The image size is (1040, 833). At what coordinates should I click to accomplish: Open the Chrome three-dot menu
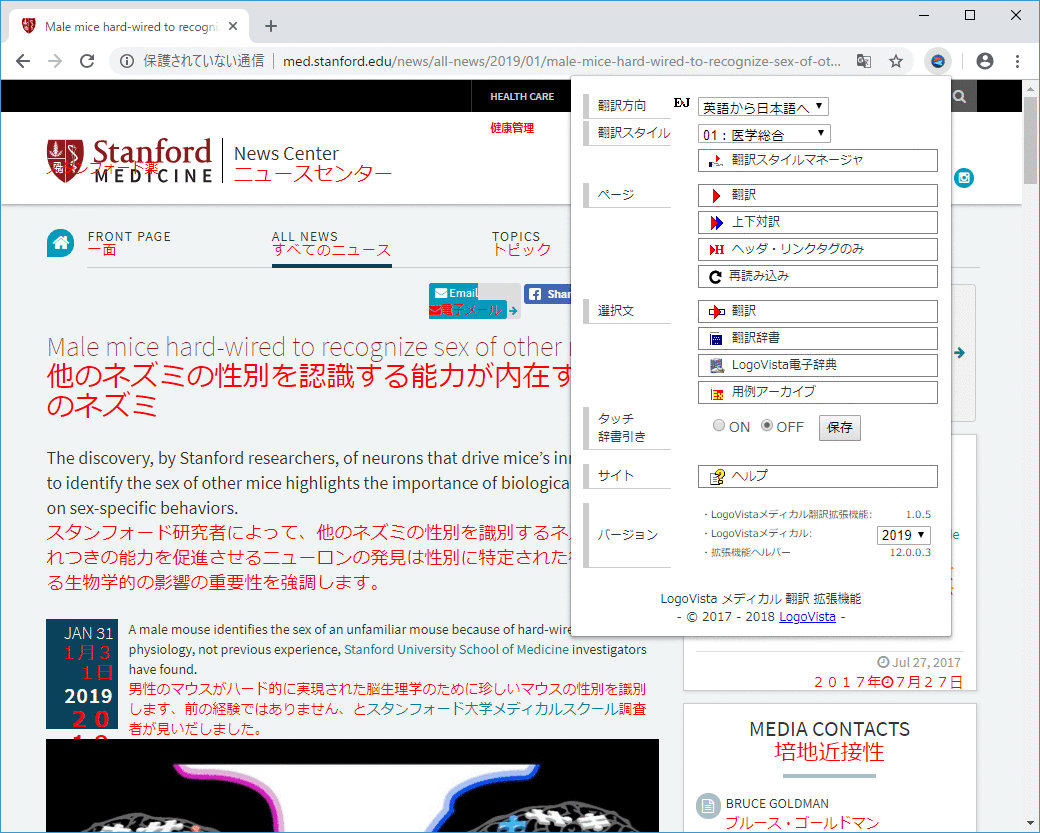[x=1017, y=61]
